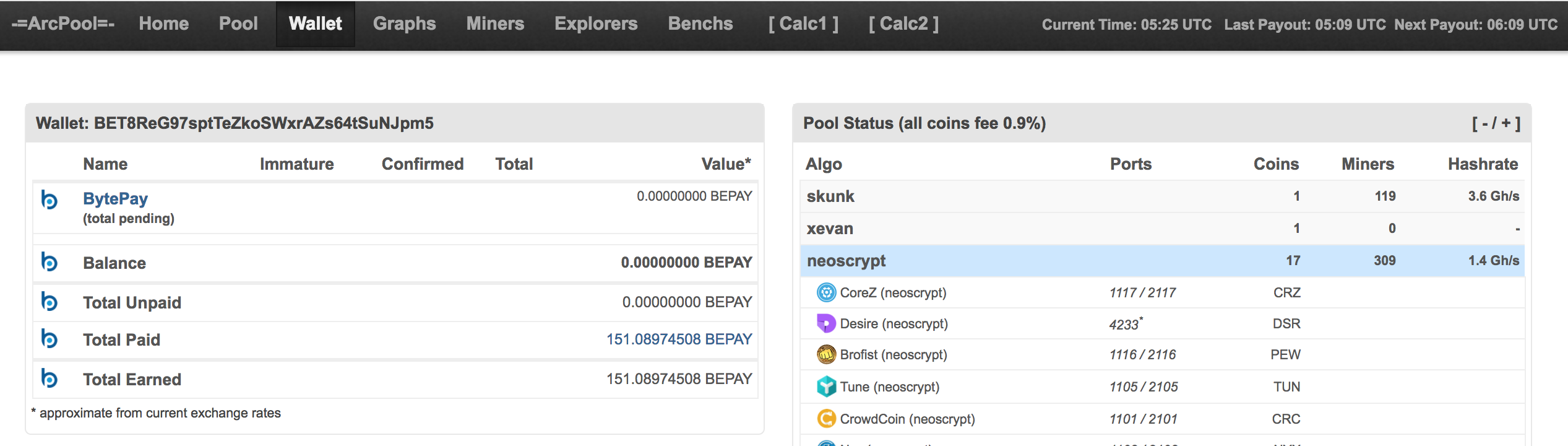Click the Confirmed column header
Viewport: 1568px width, 446px height.
(423, 164)
